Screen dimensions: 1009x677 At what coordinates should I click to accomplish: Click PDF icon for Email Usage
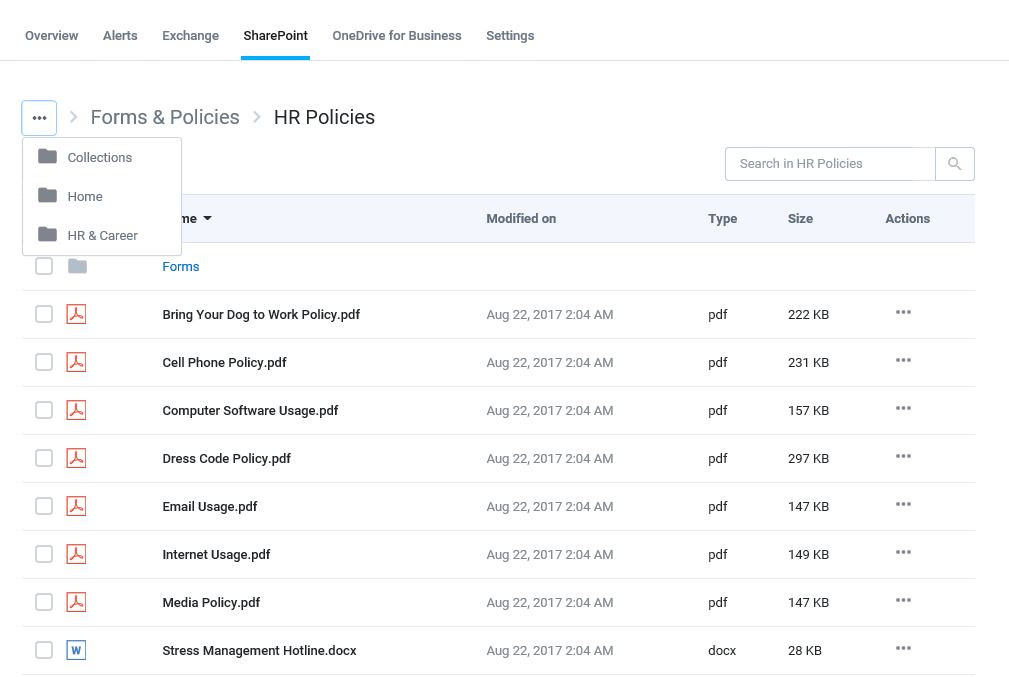pos(76,506)
